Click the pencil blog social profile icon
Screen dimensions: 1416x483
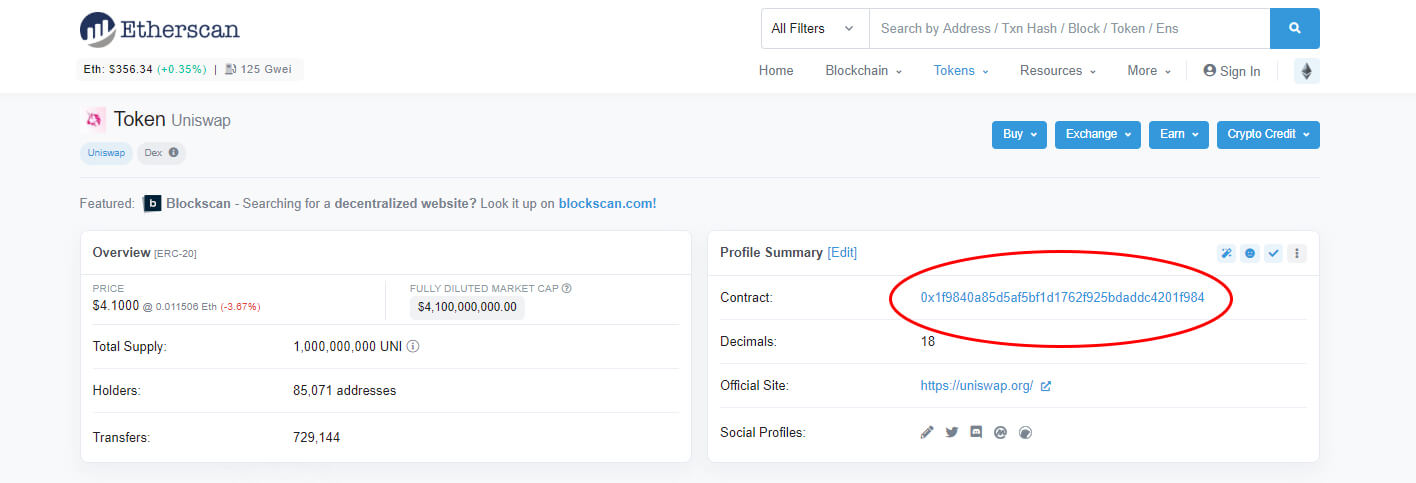pos(927,433)
